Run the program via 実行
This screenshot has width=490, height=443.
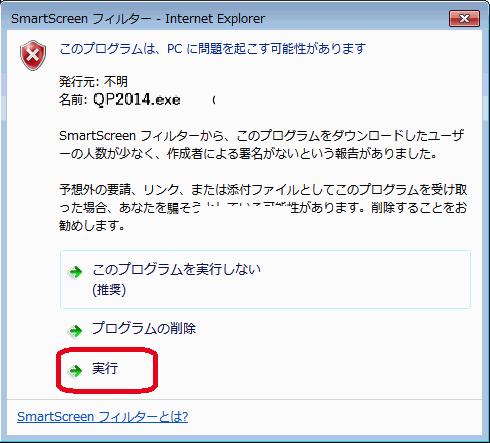105,369
